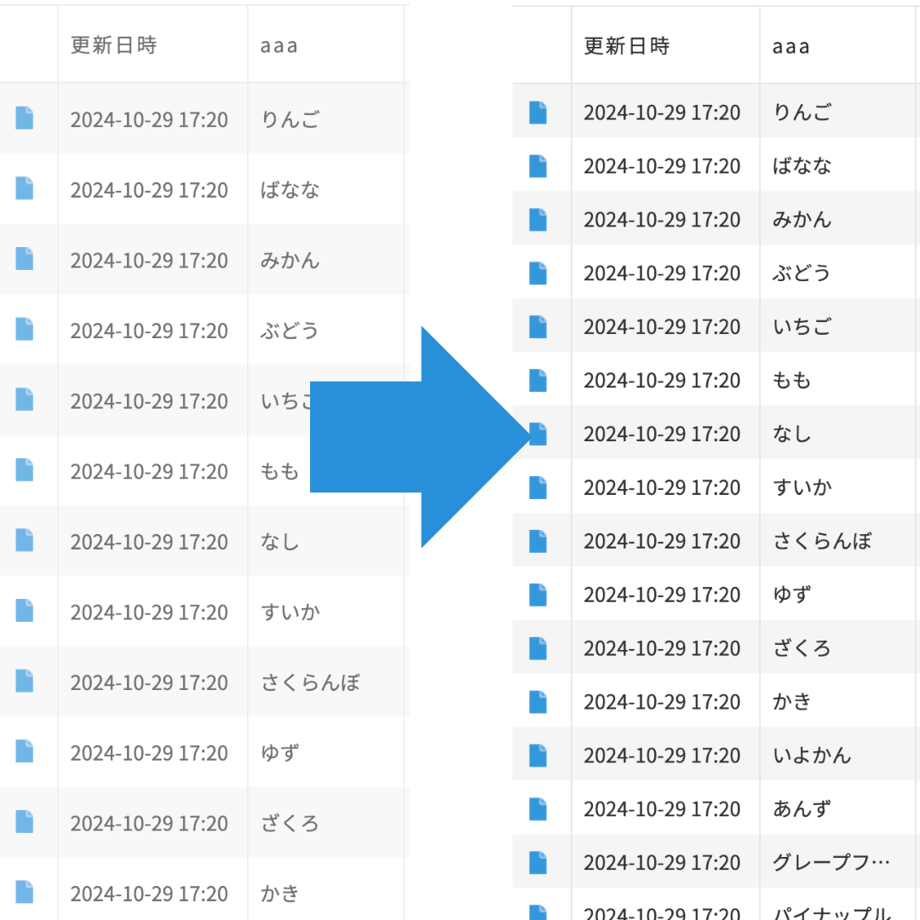
Task: Click the いよかん file icon in right table
Action: coord(538,756)
